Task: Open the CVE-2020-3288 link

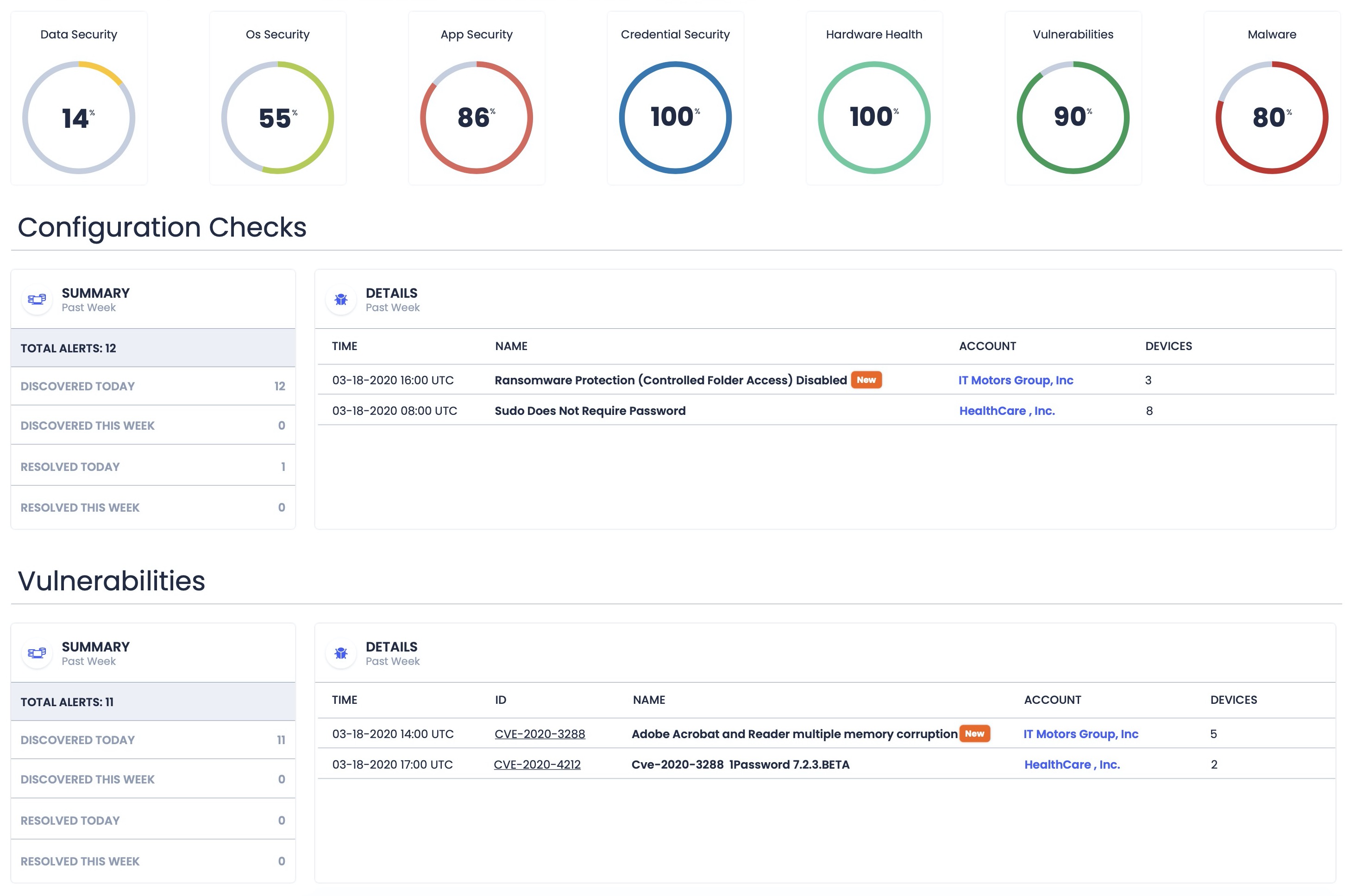Action: (x=540, y=734)
